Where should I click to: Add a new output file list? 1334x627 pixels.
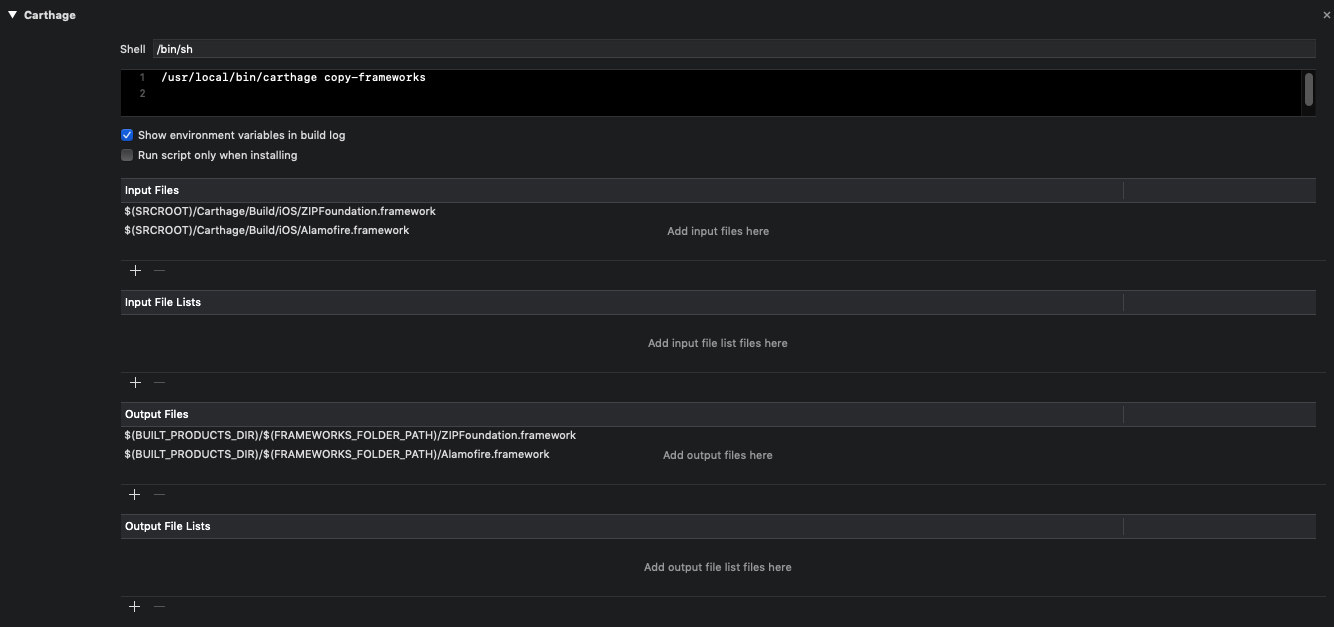coord(135,606)
